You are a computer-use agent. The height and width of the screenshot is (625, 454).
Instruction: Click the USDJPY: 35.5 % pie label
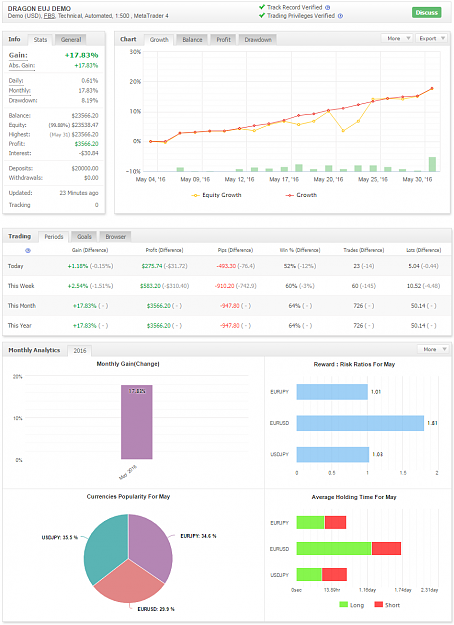tap(60, 538)
